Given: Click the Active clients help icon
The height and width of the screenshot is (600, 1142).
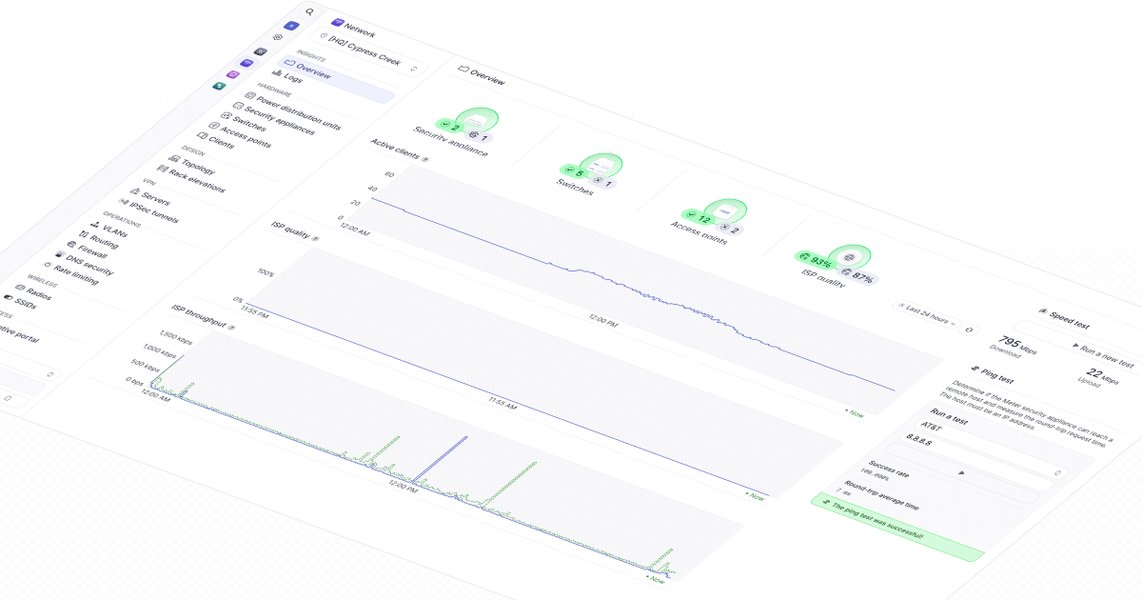Looking at the screenshot, I should click(425, 159).
